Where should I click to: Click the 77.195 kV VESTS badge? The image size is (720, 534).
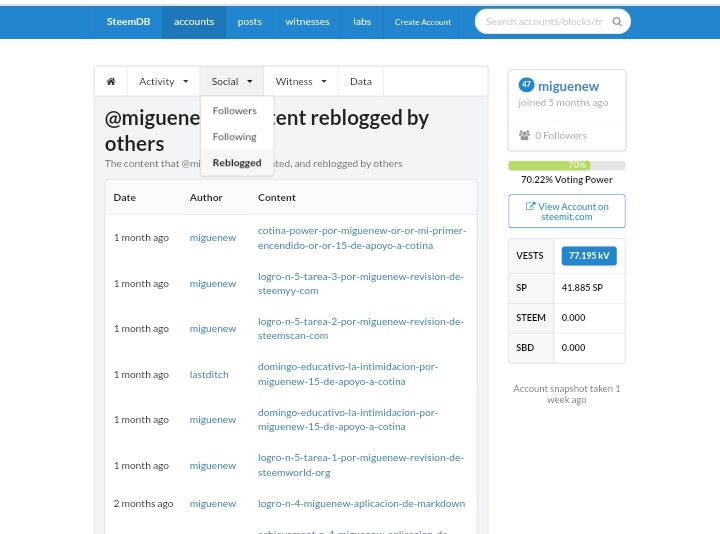click(x=589, y=256)
